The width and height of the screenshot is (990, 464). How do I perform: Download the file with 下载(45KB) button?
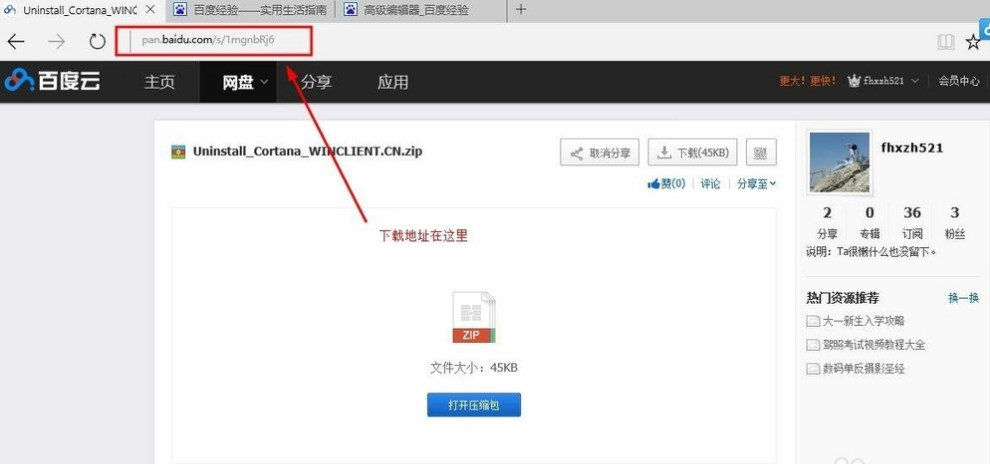(x=692, y=153)
